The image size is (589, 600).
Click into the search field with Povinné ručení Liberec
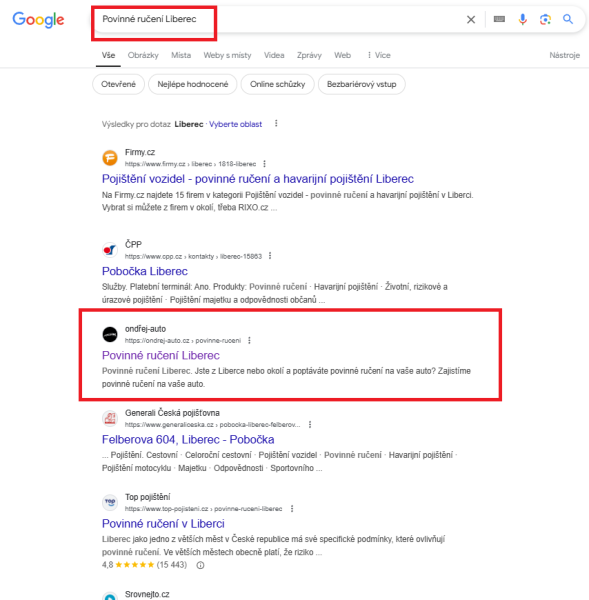(x=276, y=19)
